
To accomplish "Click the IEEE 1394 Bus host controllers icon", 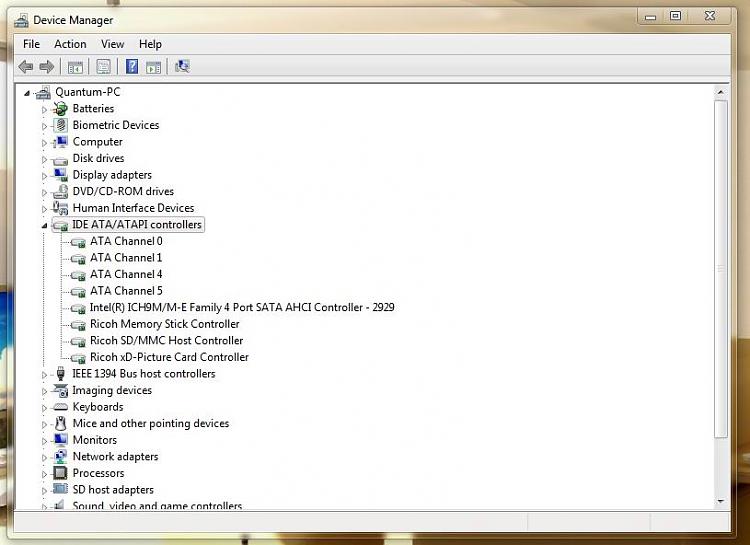I will [x=60, y=374].
